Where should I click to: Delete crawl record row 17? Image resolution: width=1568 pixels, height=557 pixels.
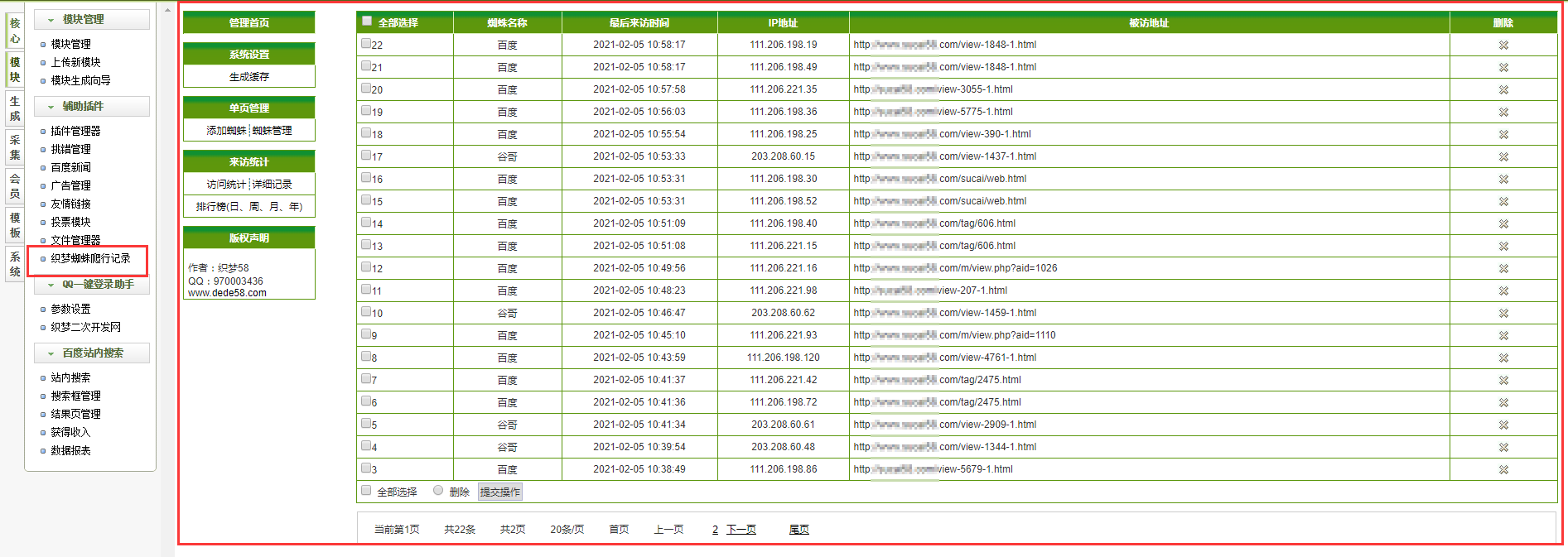pyautogui.click(x=1503, y=157)
